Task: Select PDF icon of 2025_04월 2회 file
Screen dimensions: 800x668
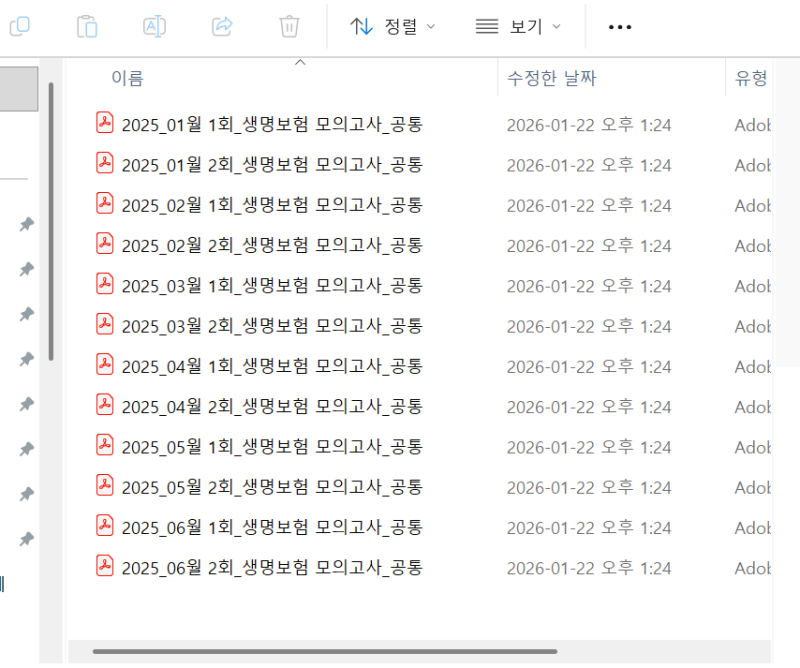Action: 105,406
